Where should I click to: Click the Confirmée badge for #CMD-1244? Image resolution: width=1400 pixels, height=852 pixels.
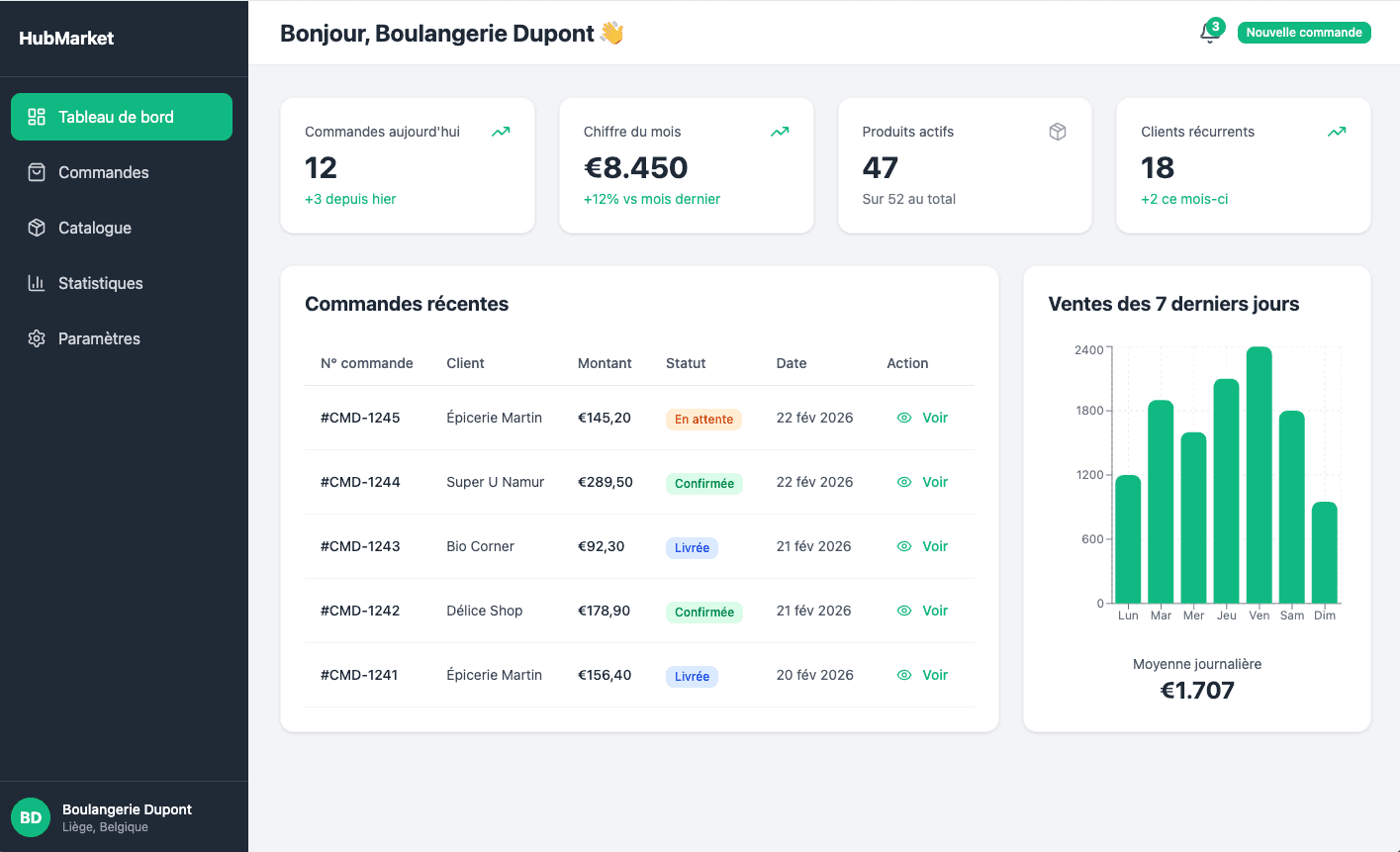point(704,483)
